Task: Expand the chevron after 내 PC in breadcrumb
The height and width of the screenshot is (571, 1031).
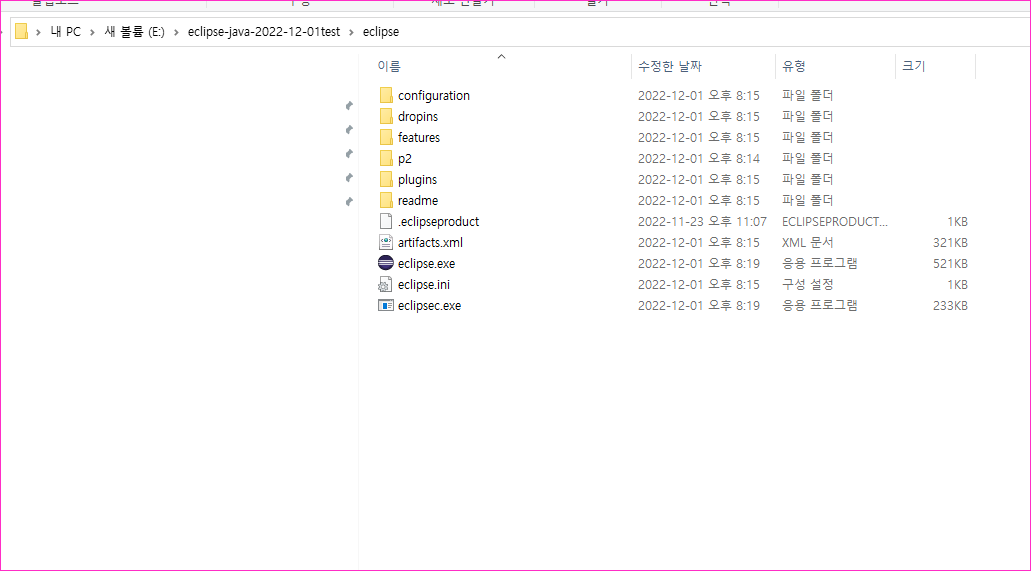Action: [x=93, y=32]
